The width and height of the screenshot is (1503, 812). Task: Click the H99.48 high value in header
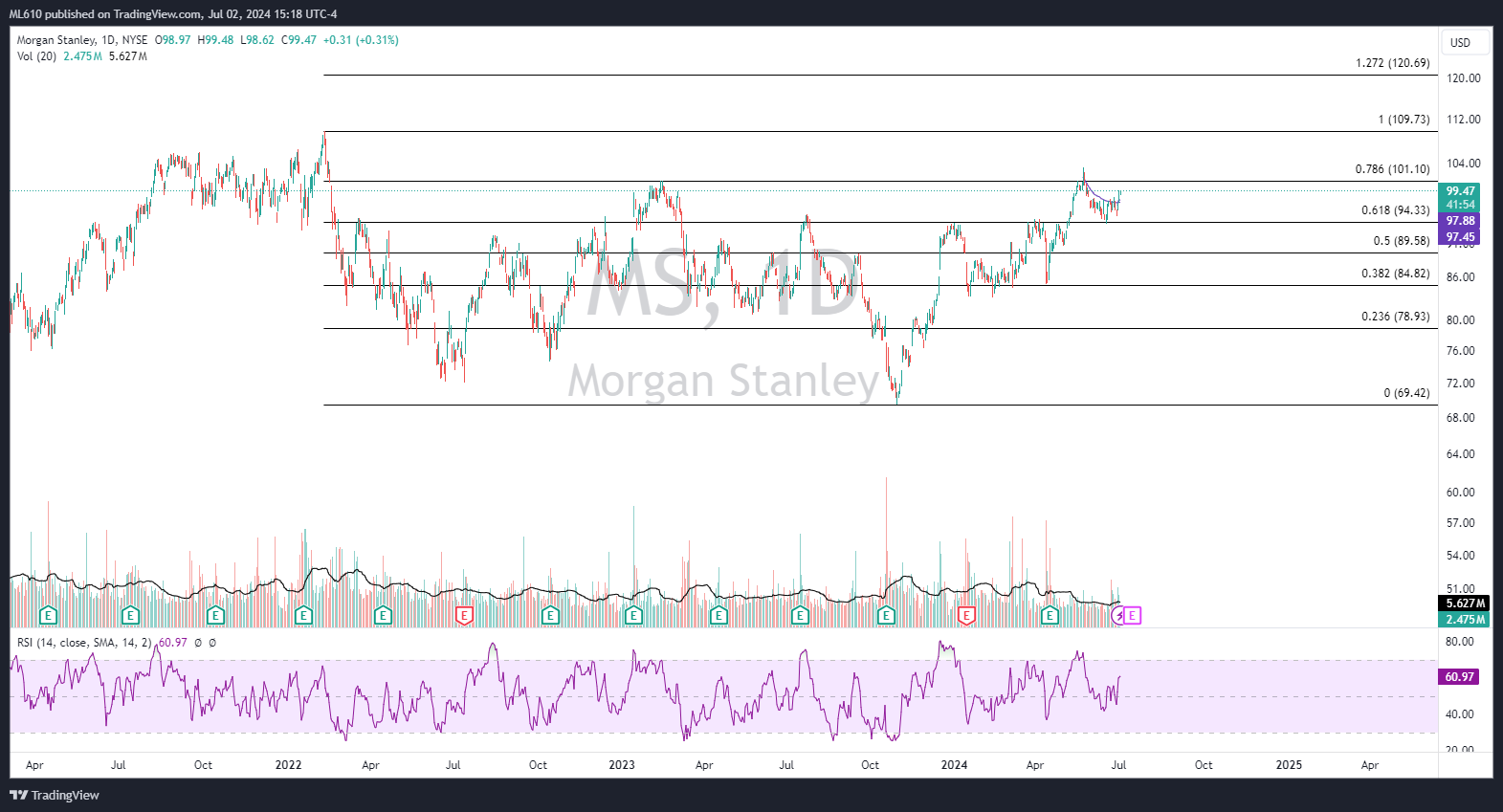point(215,40)
